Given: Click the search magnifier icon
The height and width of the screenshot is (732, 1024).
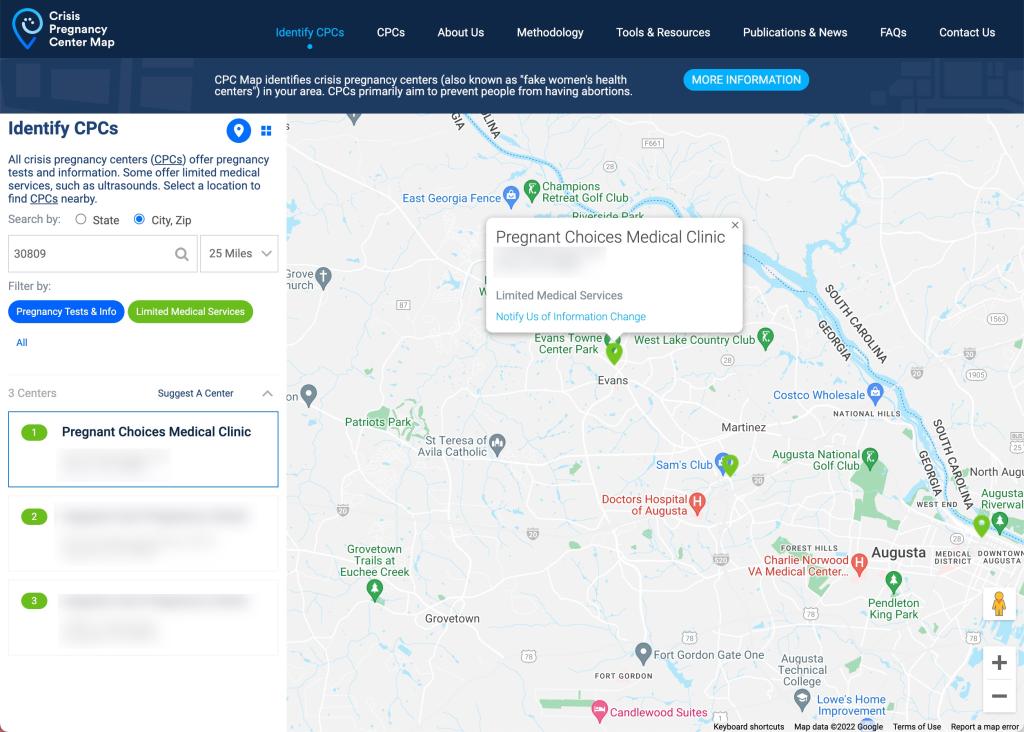Looking at the screenshot, I should [x=181, y=254].
